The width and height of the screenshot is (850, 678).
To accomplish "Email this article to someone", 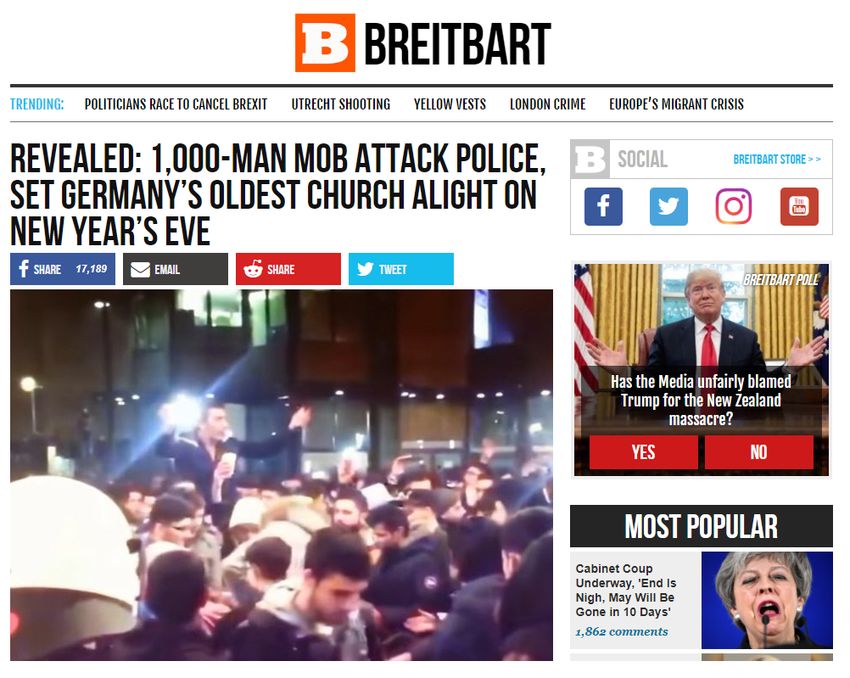I will [175, 269].
